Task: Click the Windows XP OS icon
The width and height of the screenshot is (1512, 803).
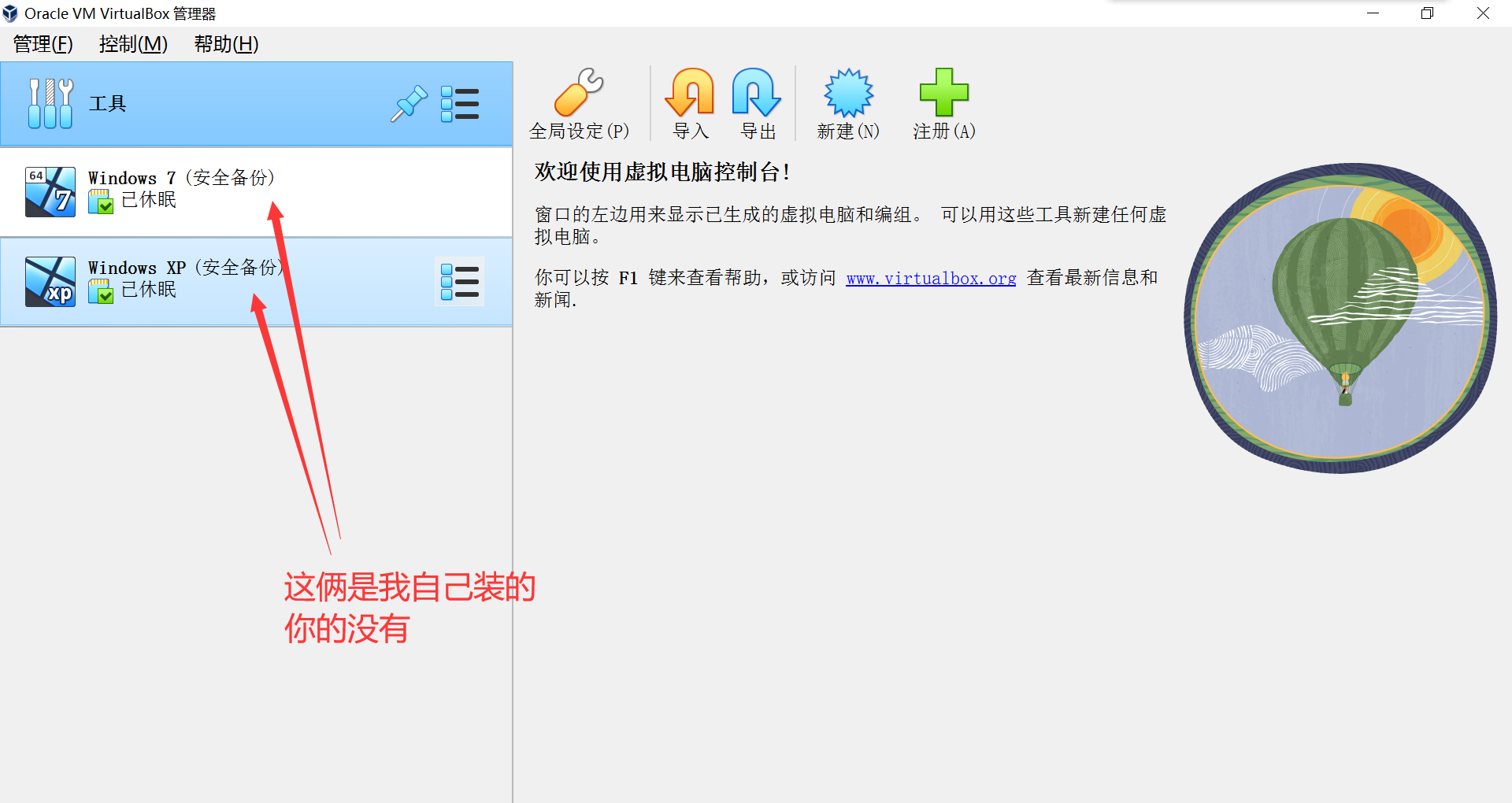Action: click(50, 281)
